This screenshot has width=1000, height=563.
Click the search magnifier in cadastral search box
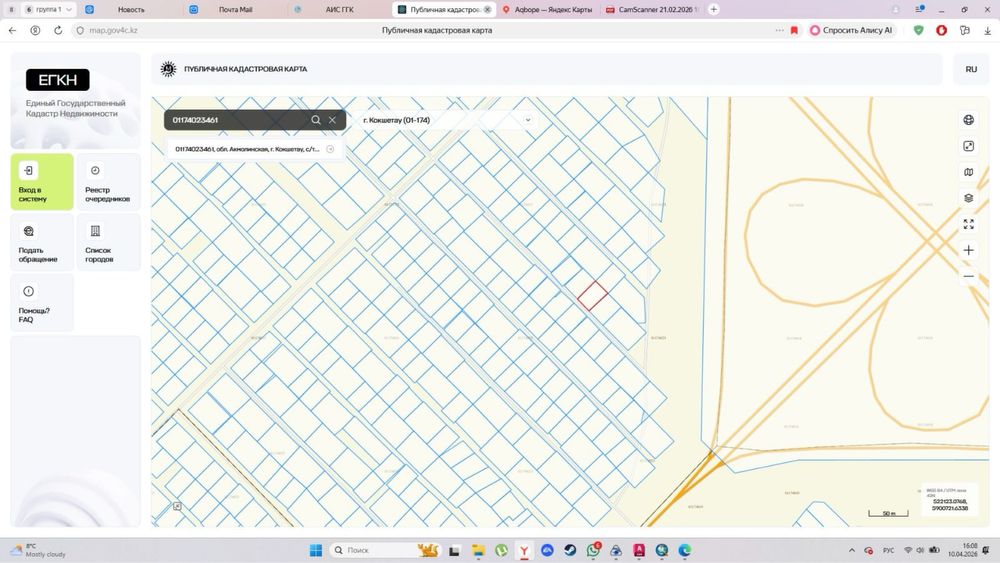click(x=316, y=120)
